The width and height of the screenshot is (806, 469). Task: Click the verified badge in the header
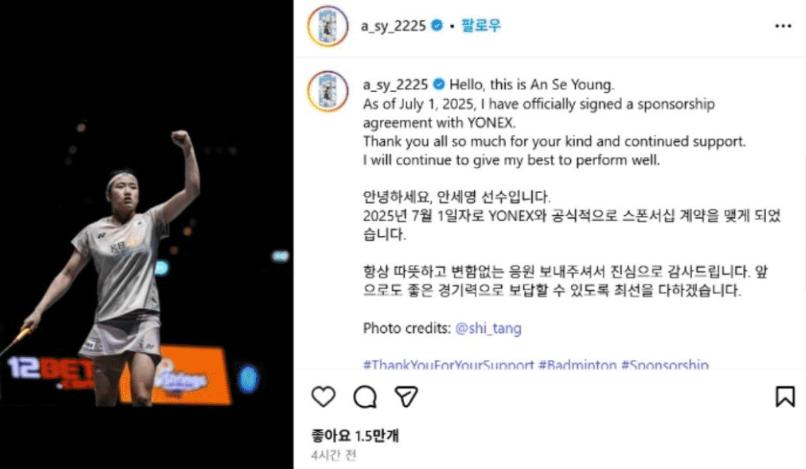pyautogui.click(x=437, y=25)
